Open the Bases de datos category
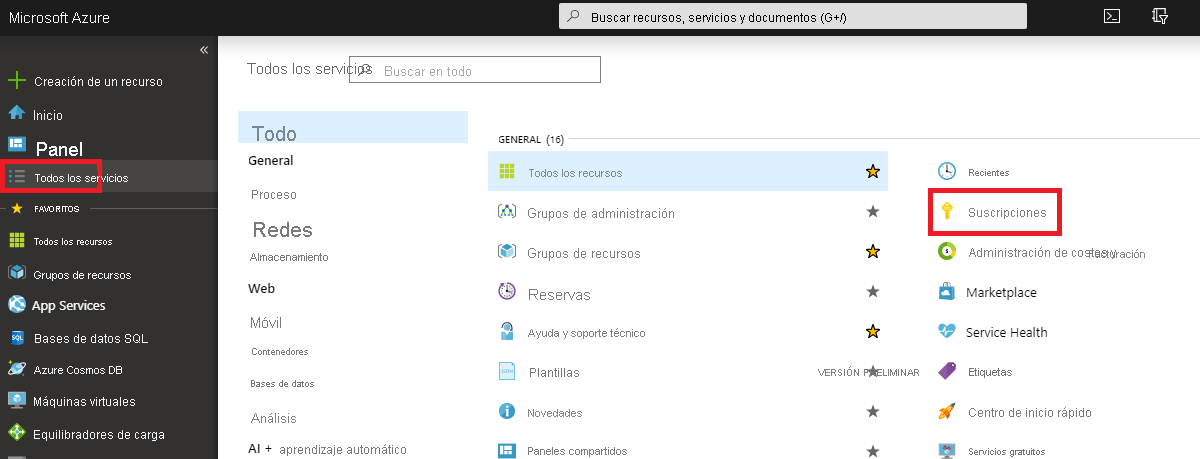Image resolution: width=1200 pixels, height=459 pixels. coord(282,383)
